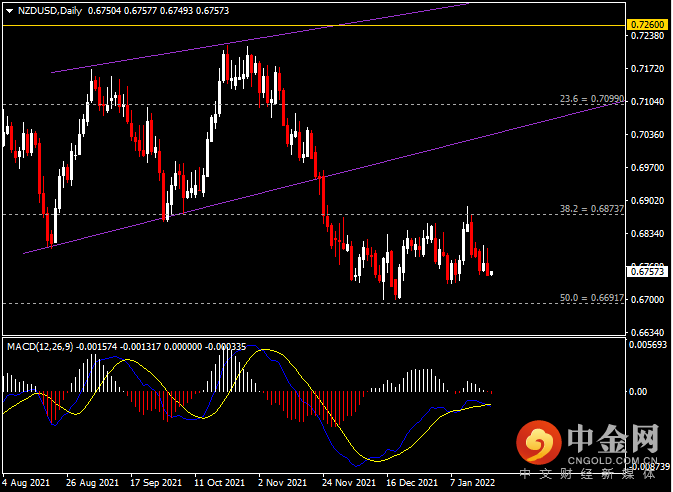This screenshot has width=673, height=492.
Task: Select the 0.71720 price axis label
Action: pyautogui.click(x=644, y=69)
